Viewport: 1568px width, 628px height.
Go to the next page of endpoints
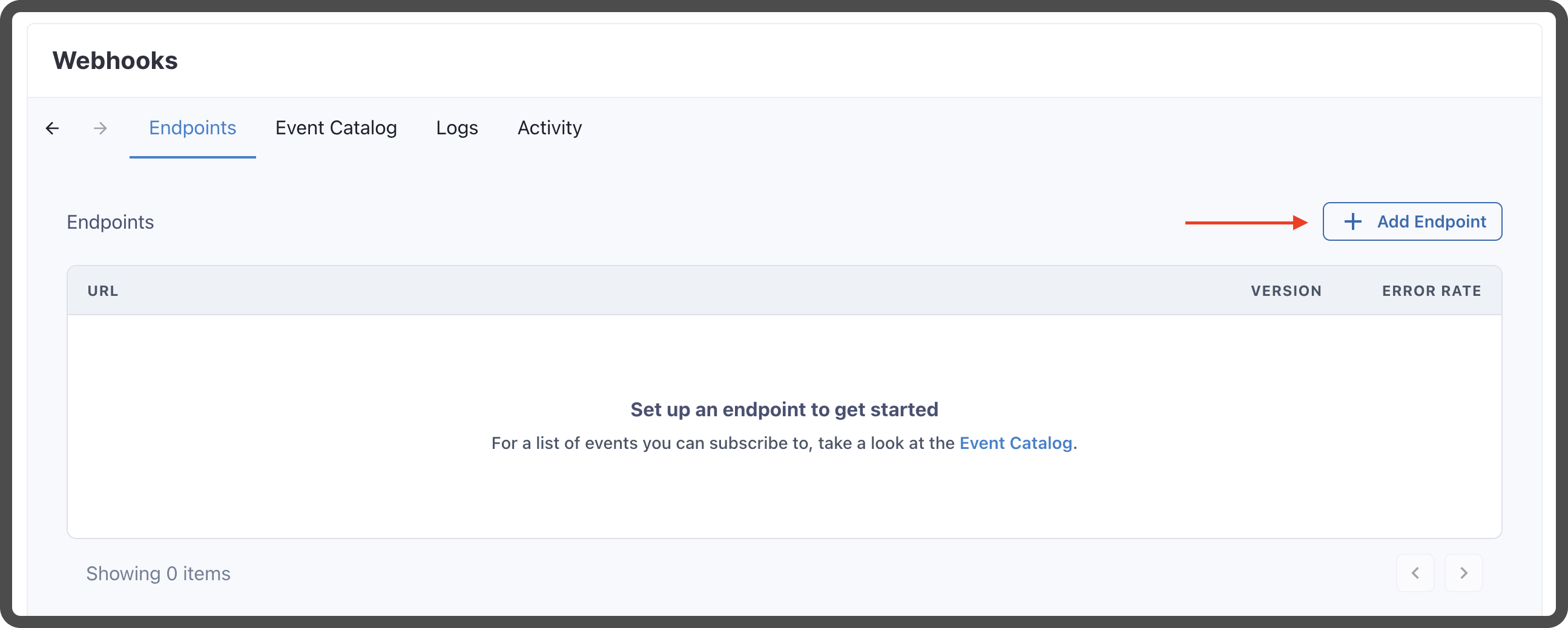coord(1464,572)
